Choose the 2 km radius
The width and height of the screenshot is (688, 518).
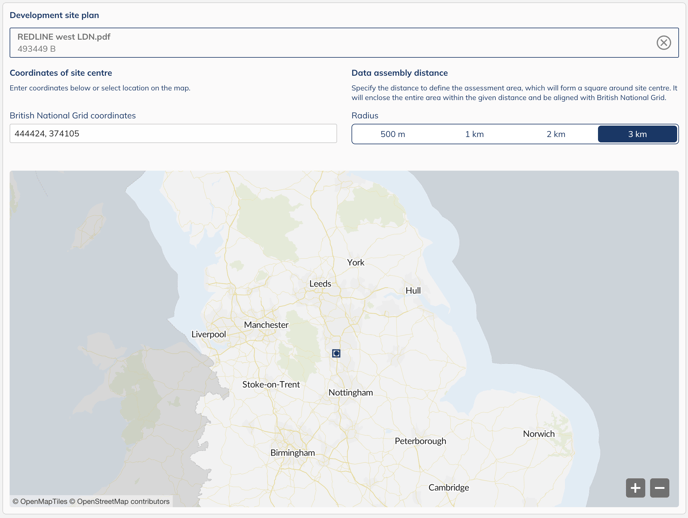point(556,134)
